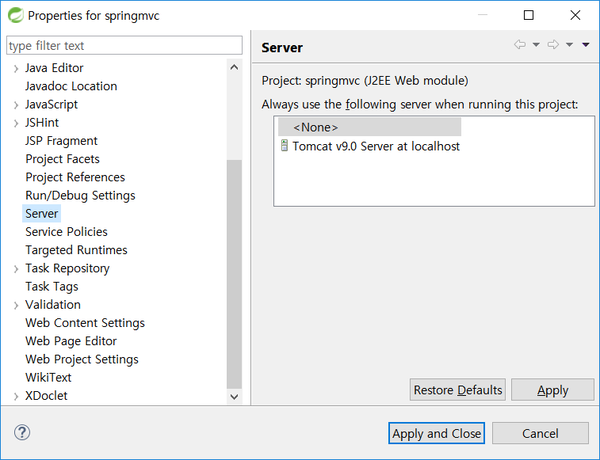Open the JSP Fragment page

[61, 141]
